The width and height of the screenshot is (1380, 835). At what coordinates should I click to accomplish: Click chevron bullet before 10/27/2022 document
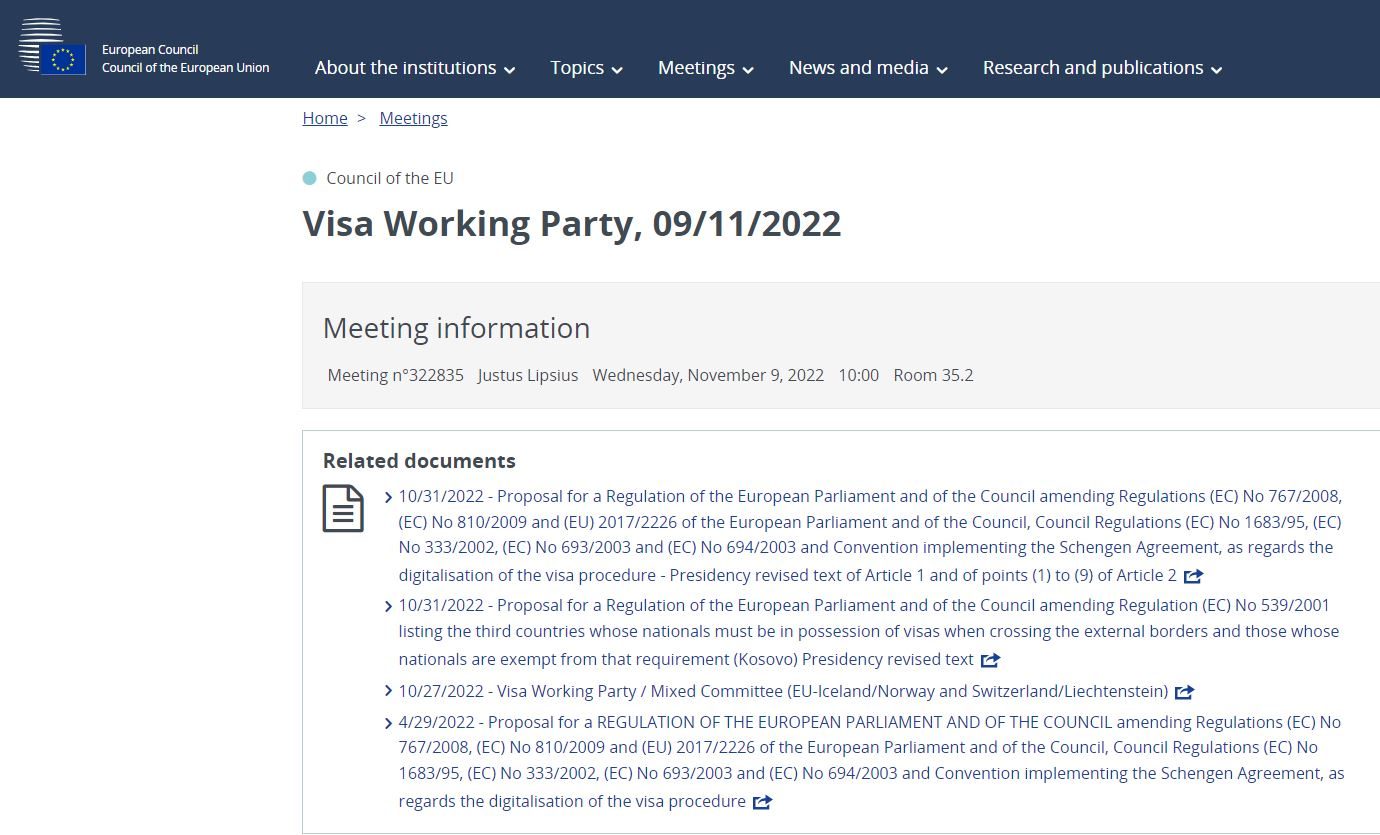[x=388, y=692]
